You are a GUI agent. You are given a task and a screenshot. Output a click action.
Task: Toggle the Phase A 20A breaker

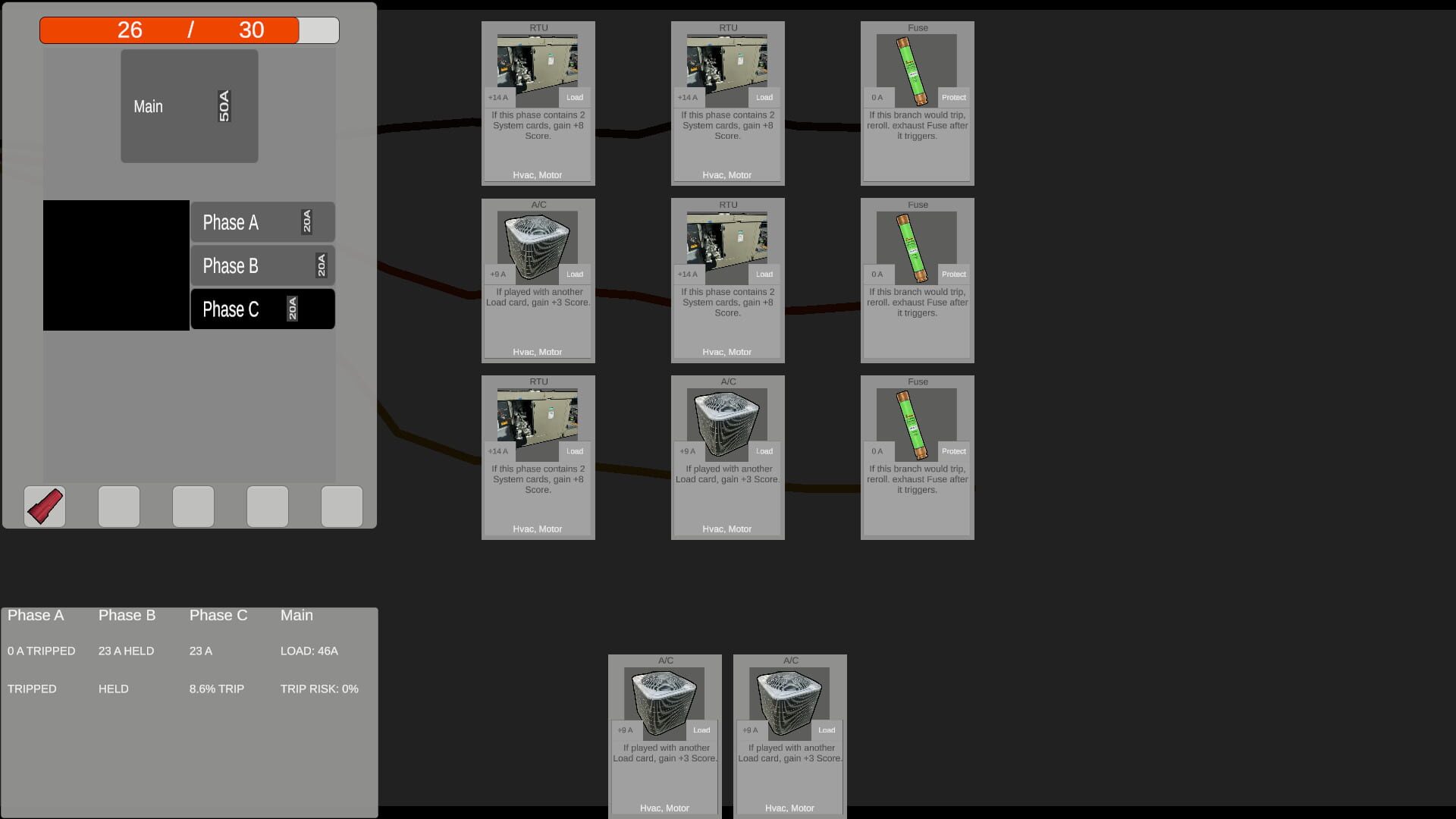pyautogui.click(x=262, y=222)
